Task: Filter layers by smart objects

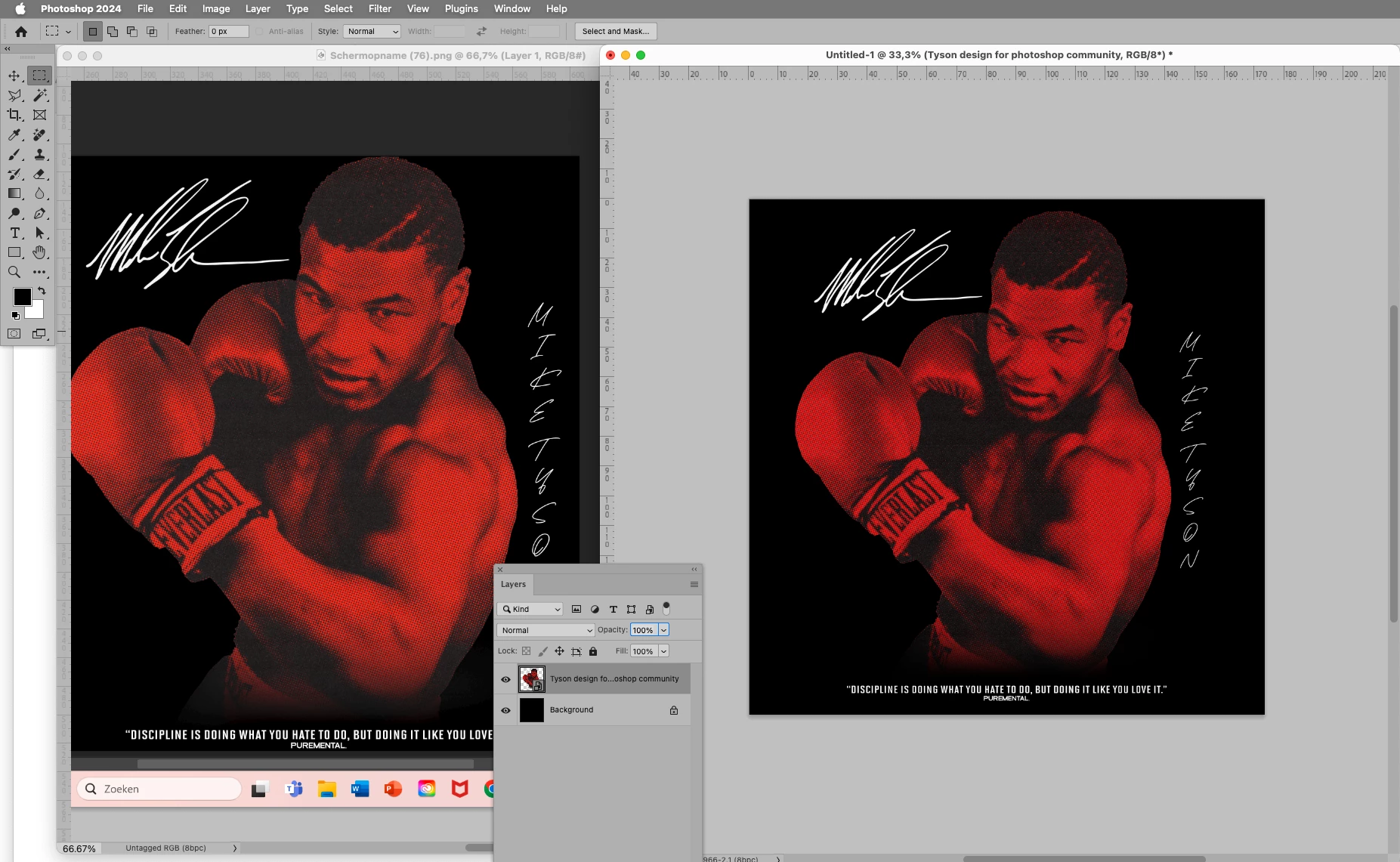Action: (x=649, y=609)
